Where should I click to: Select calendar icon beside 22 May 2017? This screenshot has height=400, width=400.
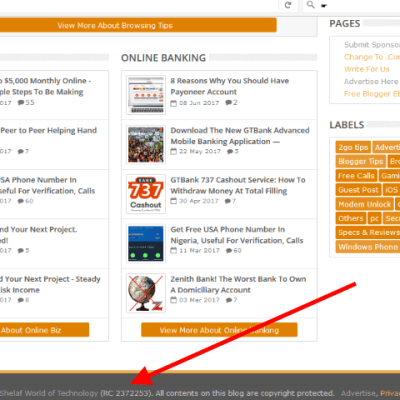[x=174, y=151]
